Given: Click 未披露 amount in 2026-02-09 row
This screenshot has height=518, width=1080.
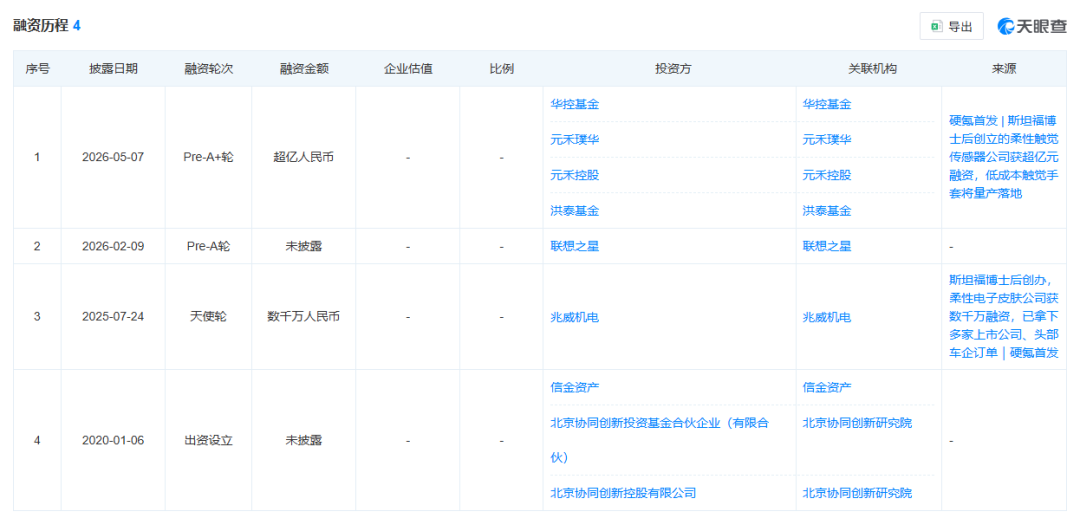Looking at the screenshot, I should [304, 246].
